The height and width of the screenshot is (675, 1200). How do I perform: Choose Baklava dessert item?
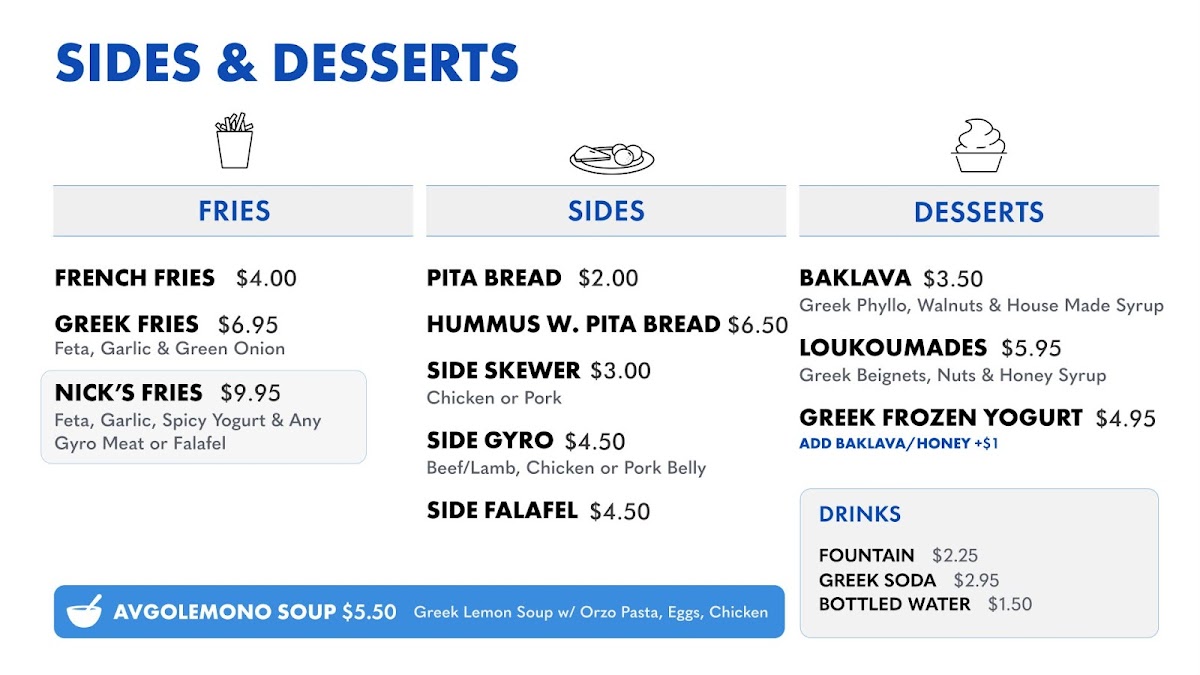(891, 279)
